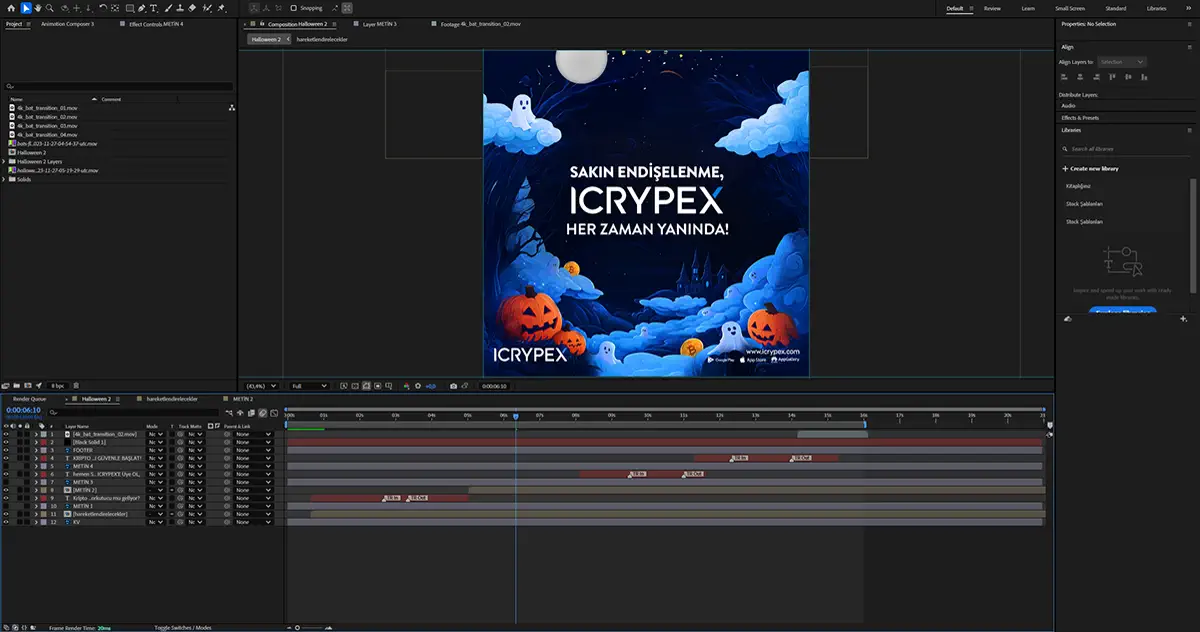Select the Selection arrow tool
1200x632 pixels.
pyautogui.click(x=26, y=8)
